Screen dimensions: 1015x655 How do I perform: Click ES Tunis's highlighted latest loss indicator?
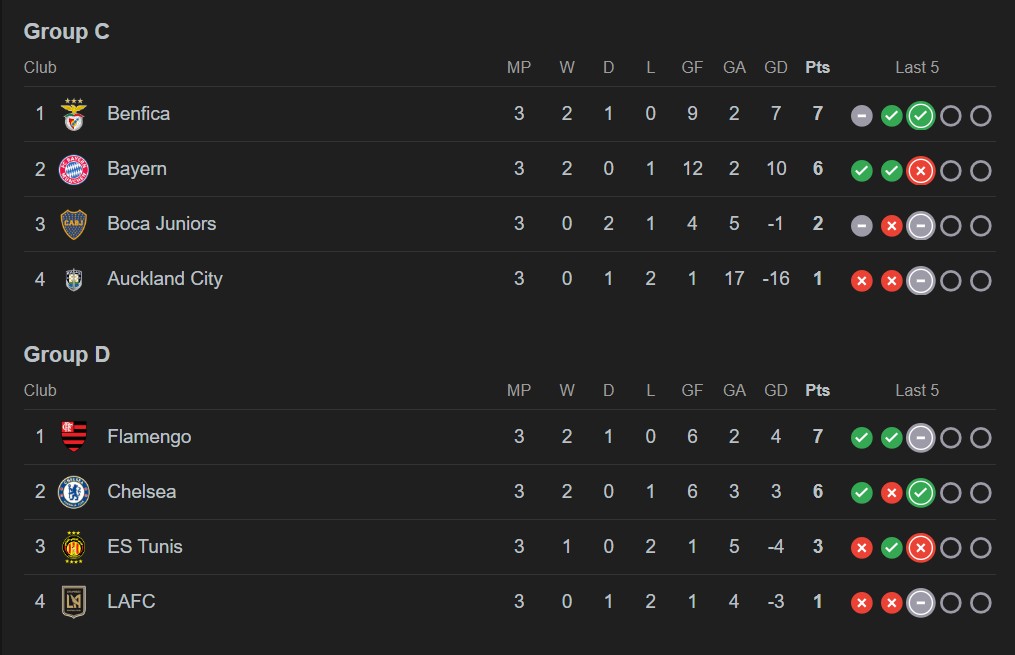click(x=921, y=548)
